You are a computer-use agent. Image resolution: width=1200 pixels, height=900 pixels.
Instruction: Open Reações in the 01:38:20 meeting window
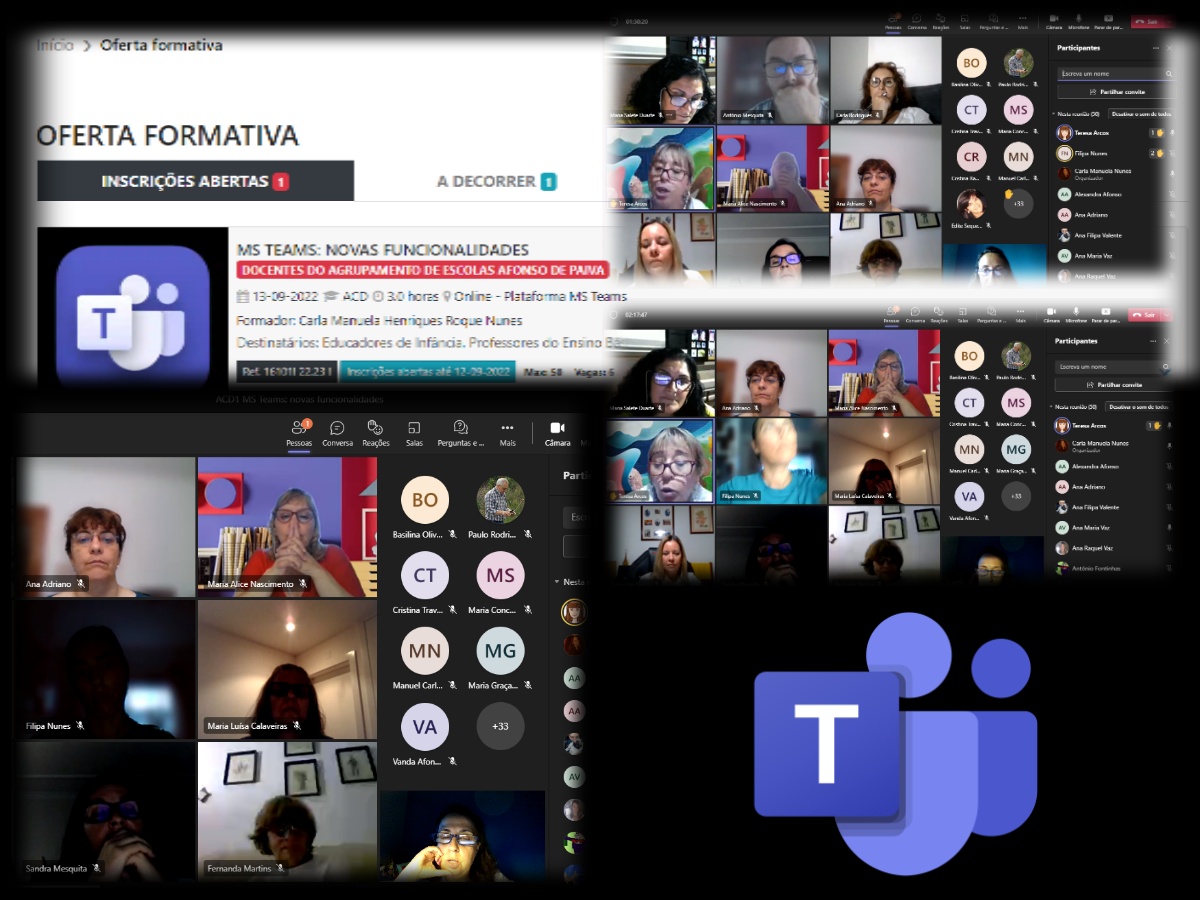point(941,22)
